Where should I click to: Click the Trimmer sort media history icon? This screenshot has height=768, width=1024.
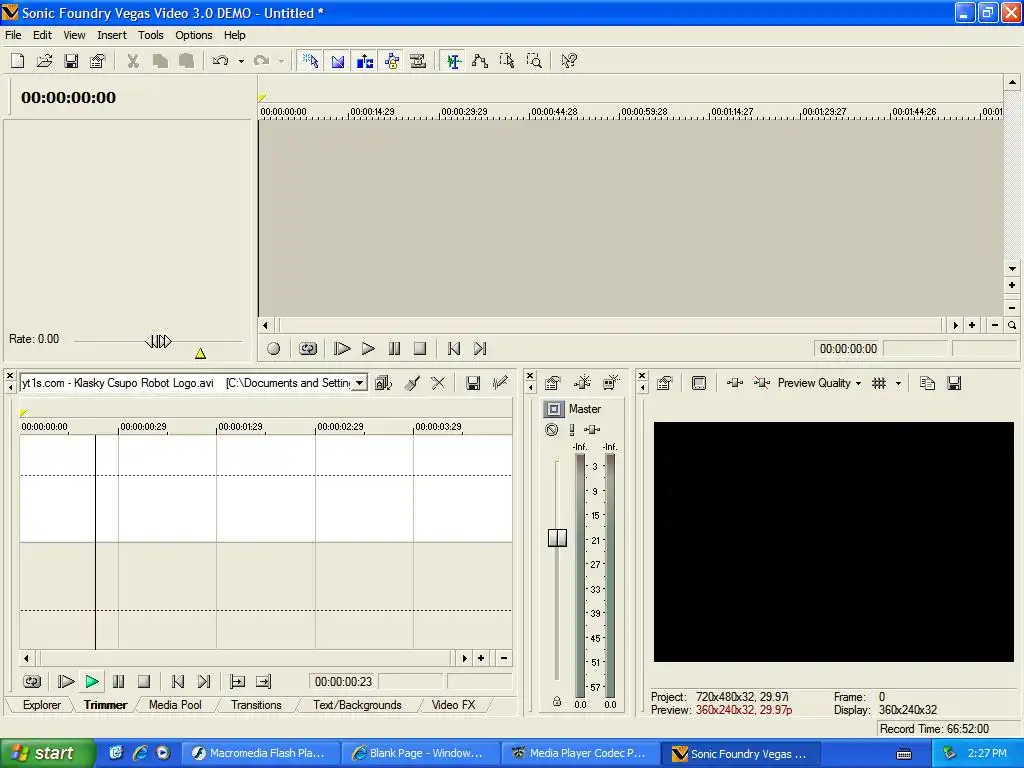coord(383,383)
